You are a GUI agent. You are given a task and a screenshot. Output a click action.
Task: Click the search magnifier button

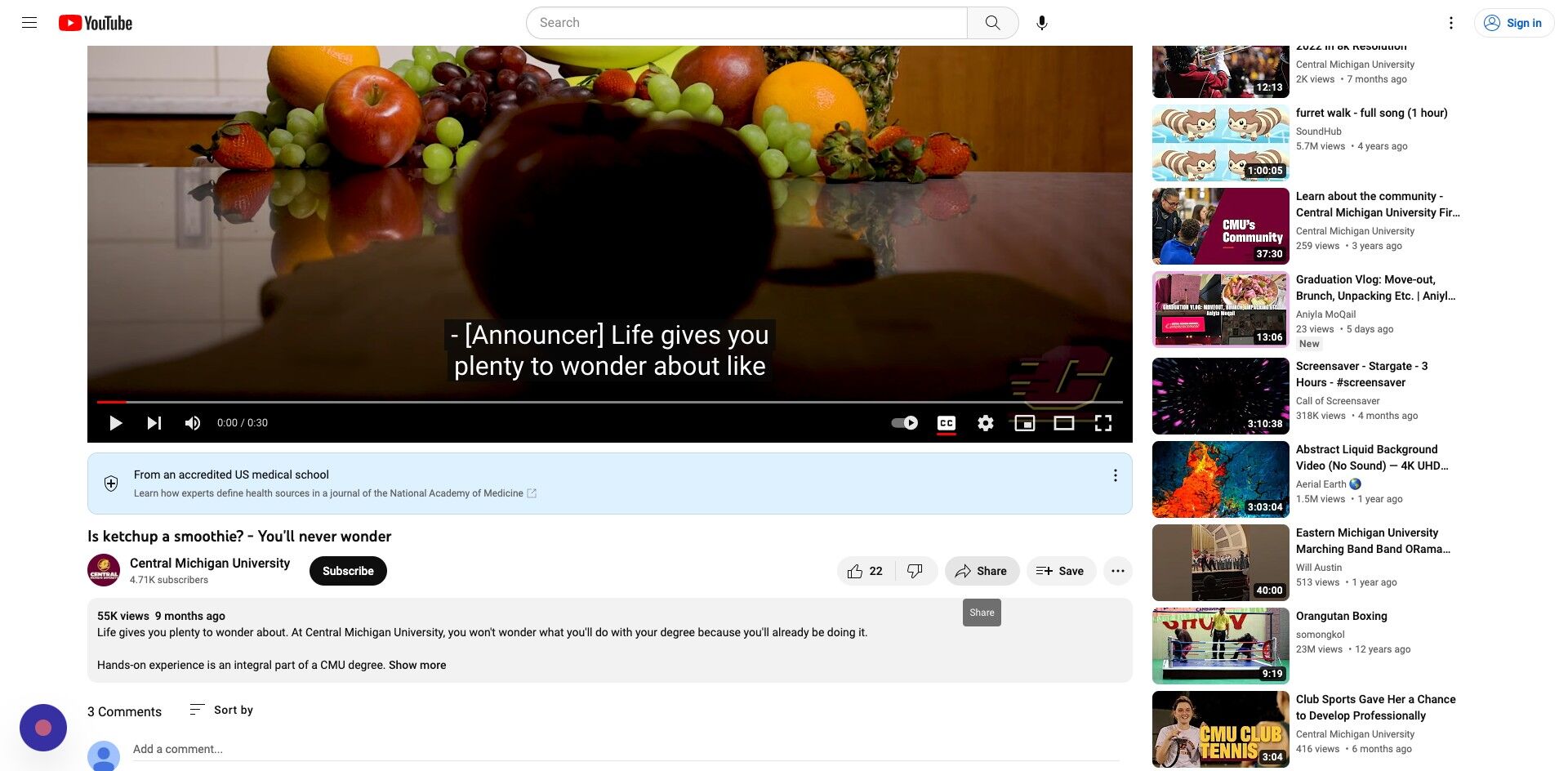tap(992, 23)
